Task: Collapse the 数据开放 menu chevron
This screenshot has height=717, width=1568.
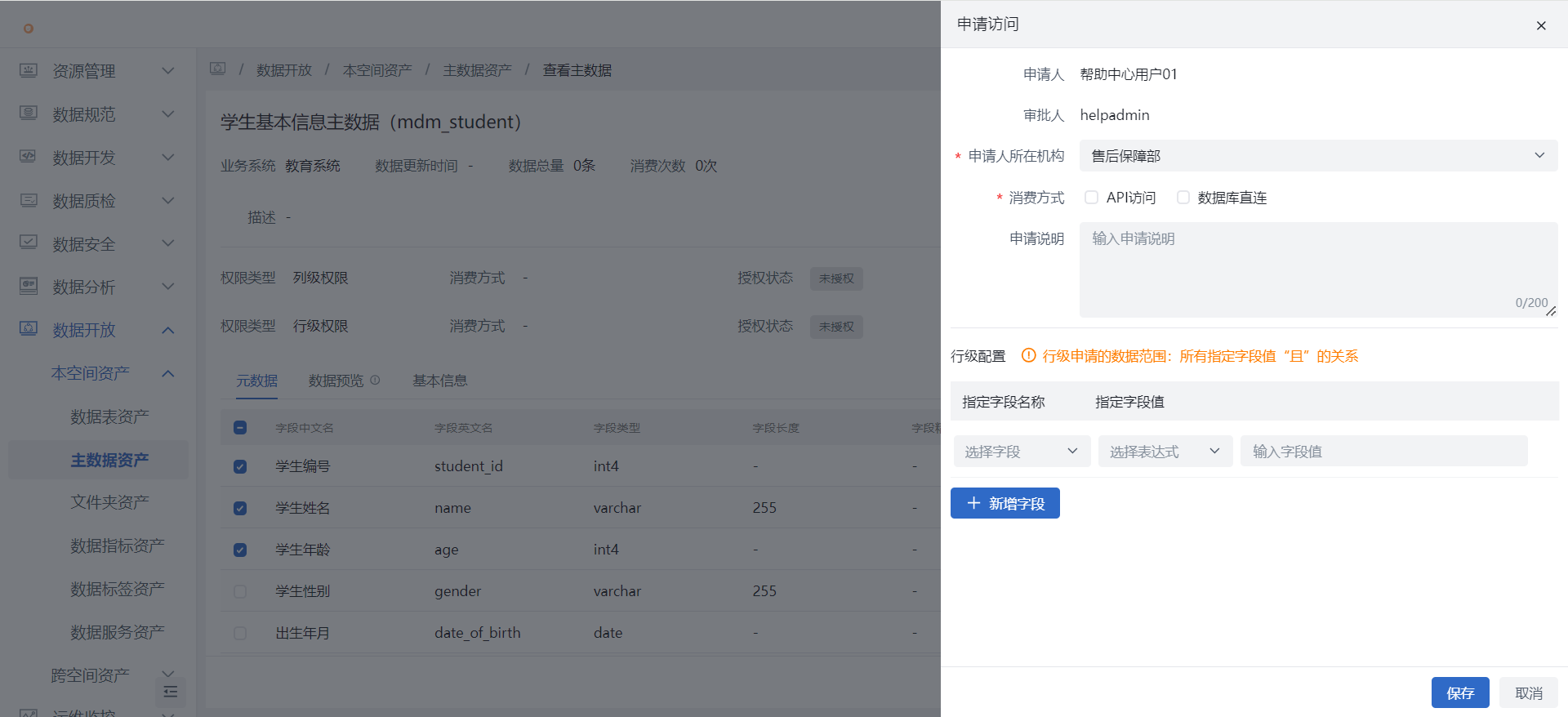Action: [x=168, y=330]
